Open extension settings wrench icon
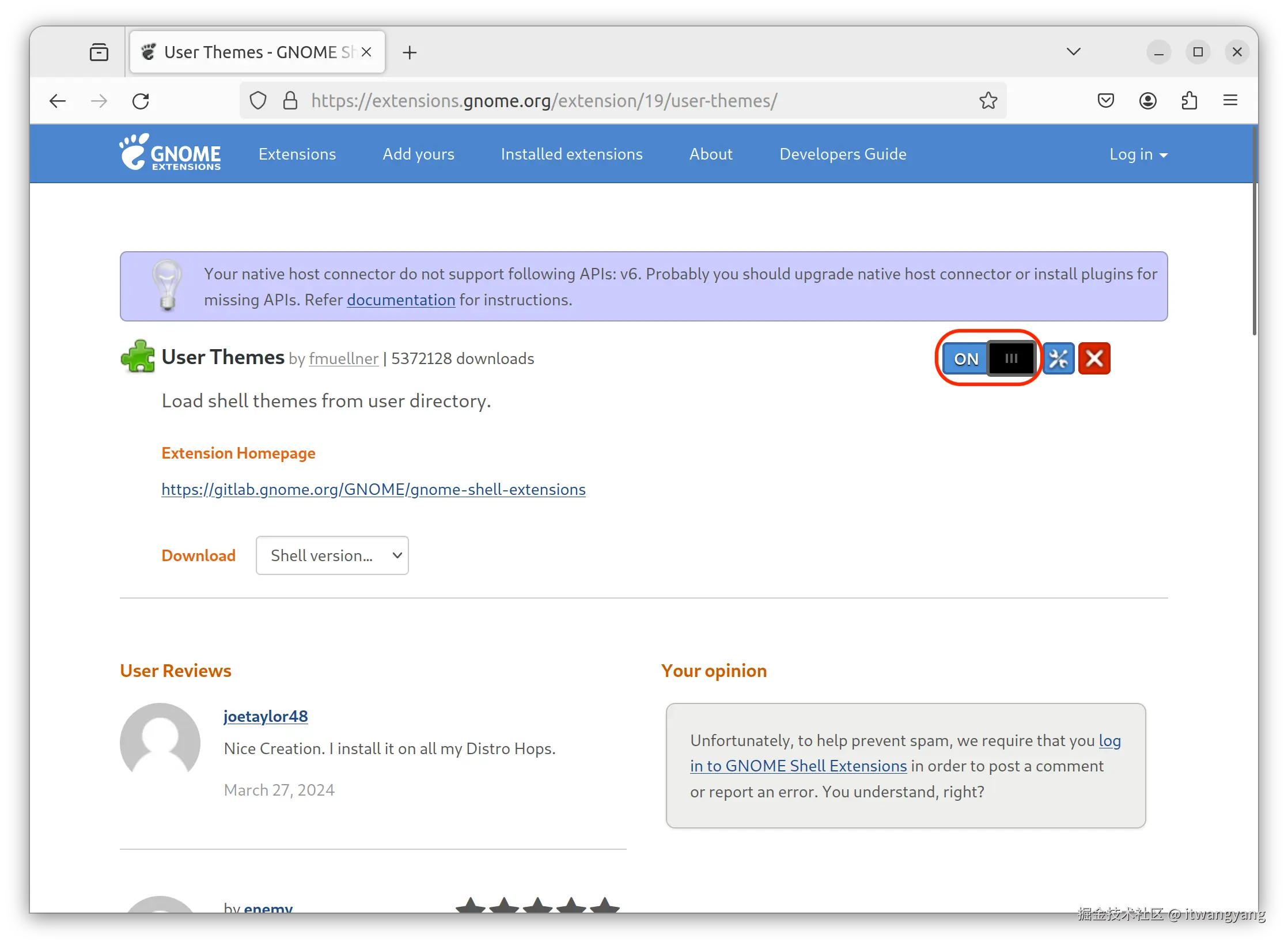This screenshot has width=1288, height=946. click(x=1059, y=358)
